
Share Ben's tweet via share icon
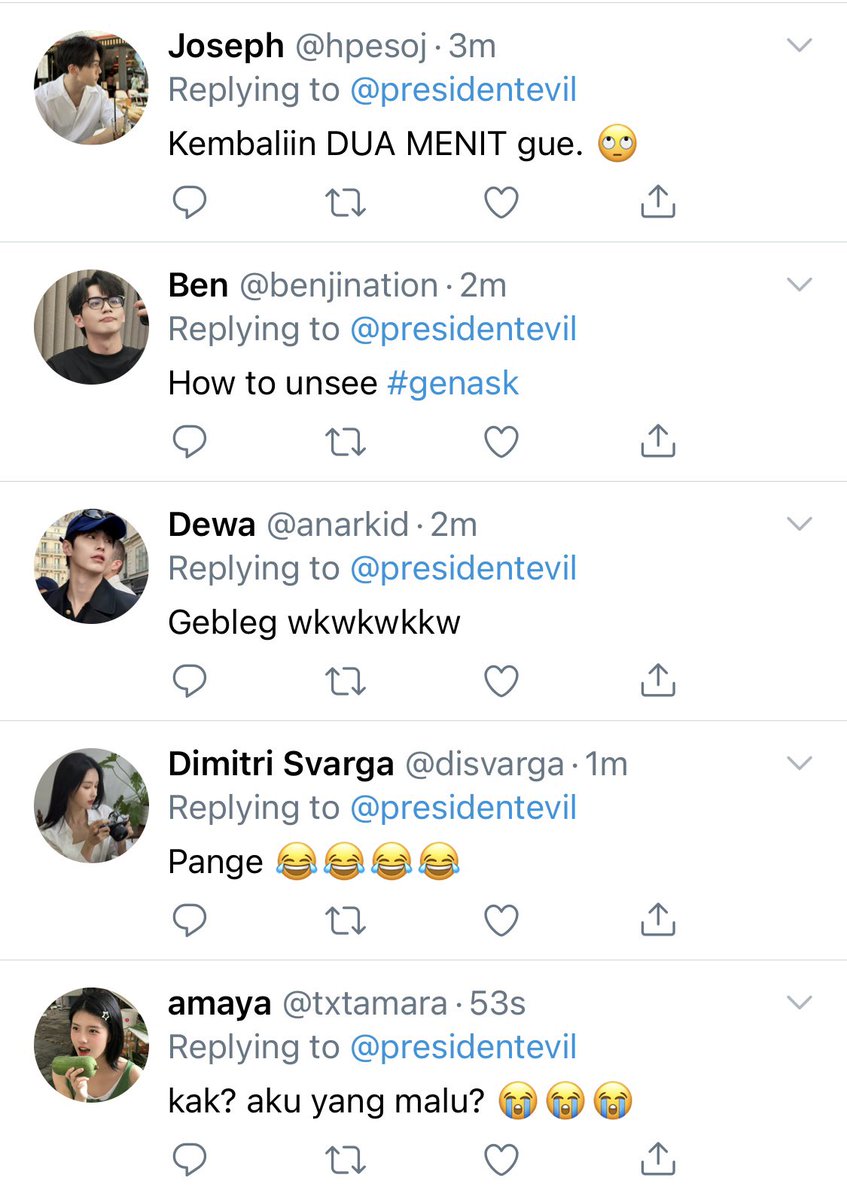(x=657, y=440)
